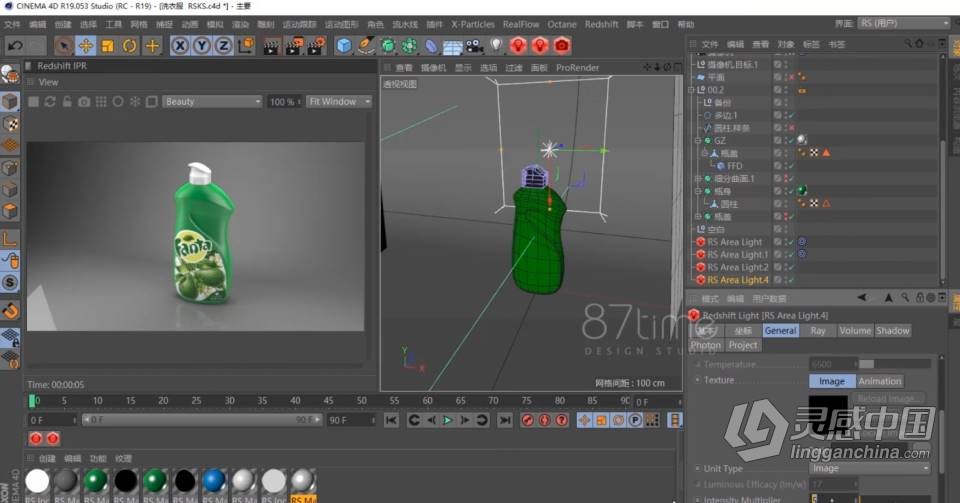Open the deformer capsule icon
Screen dimensions: 960x503
click(432, 46)
